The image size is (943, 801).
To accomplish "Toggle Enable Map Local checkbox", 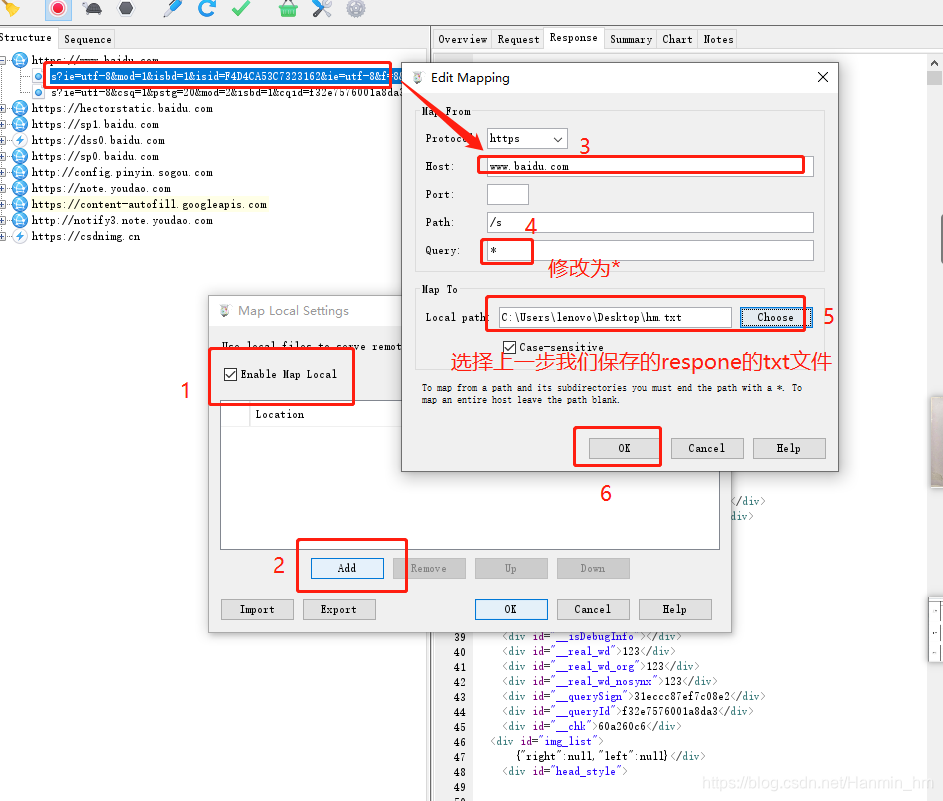I will pyautogui.click(x=230, y=375).
